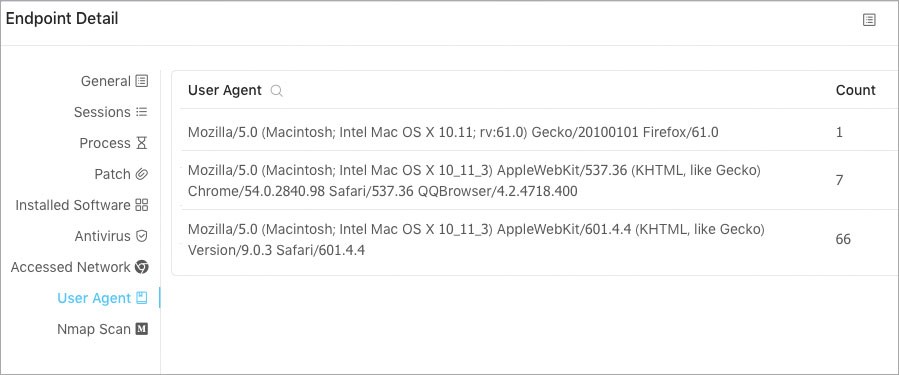Click the User Agent save icon

pyautogui.click(x=142, y=298)
